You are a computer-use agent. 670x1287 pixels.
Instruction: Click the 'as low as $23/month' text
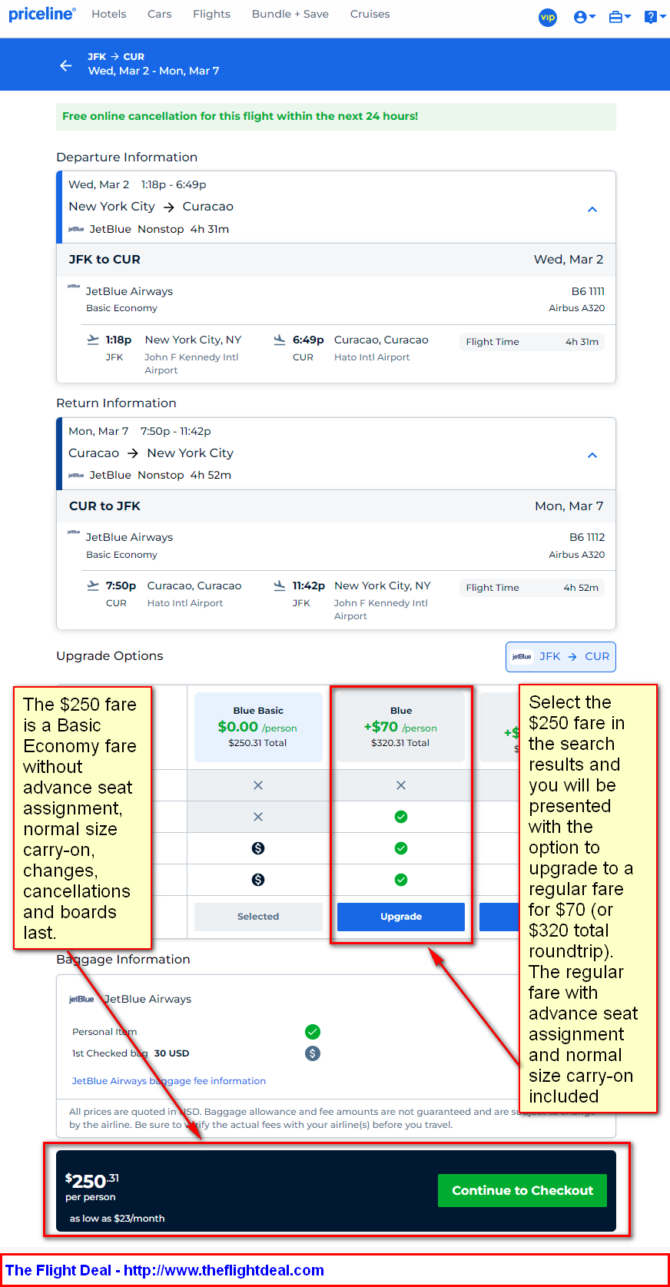[117, 1218]
